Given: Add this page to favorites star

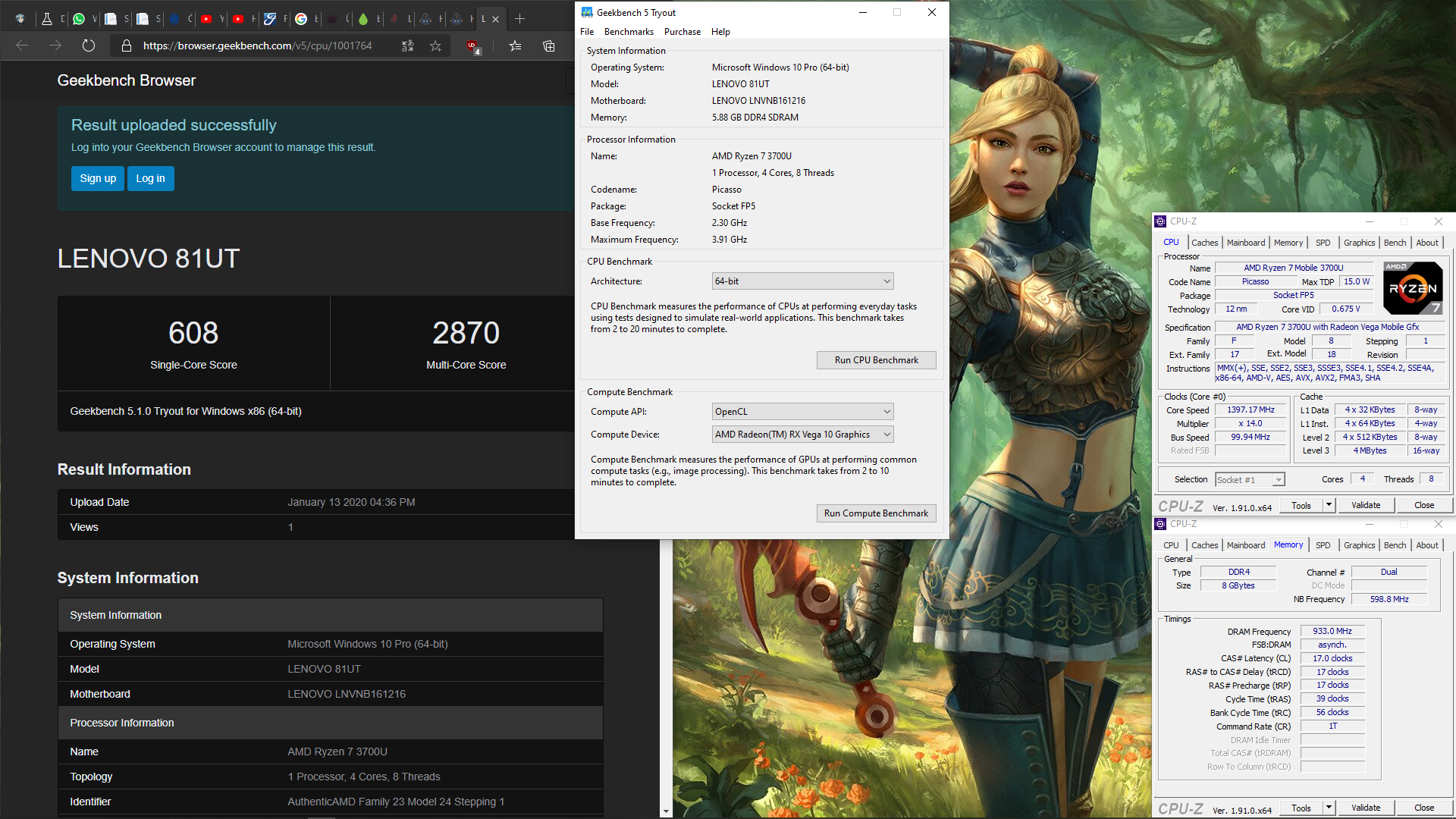Looking at the screenshot, I should pos(435,45).
